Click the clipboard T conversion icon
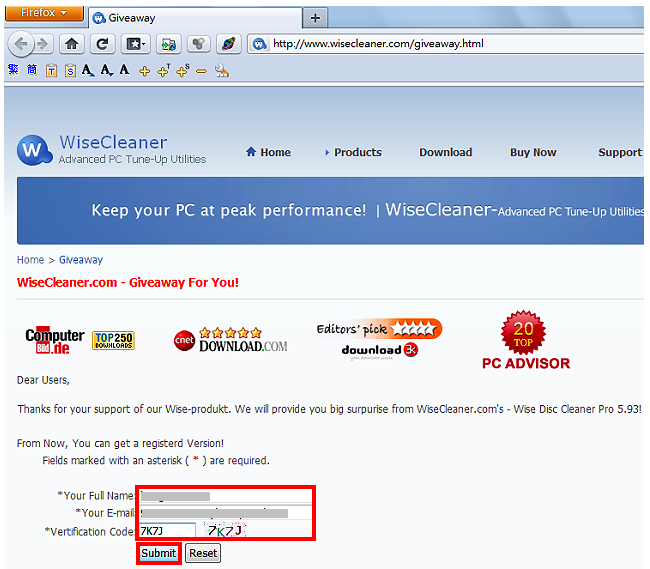This screenshot has height=569, width=650. tap(51, 70)
